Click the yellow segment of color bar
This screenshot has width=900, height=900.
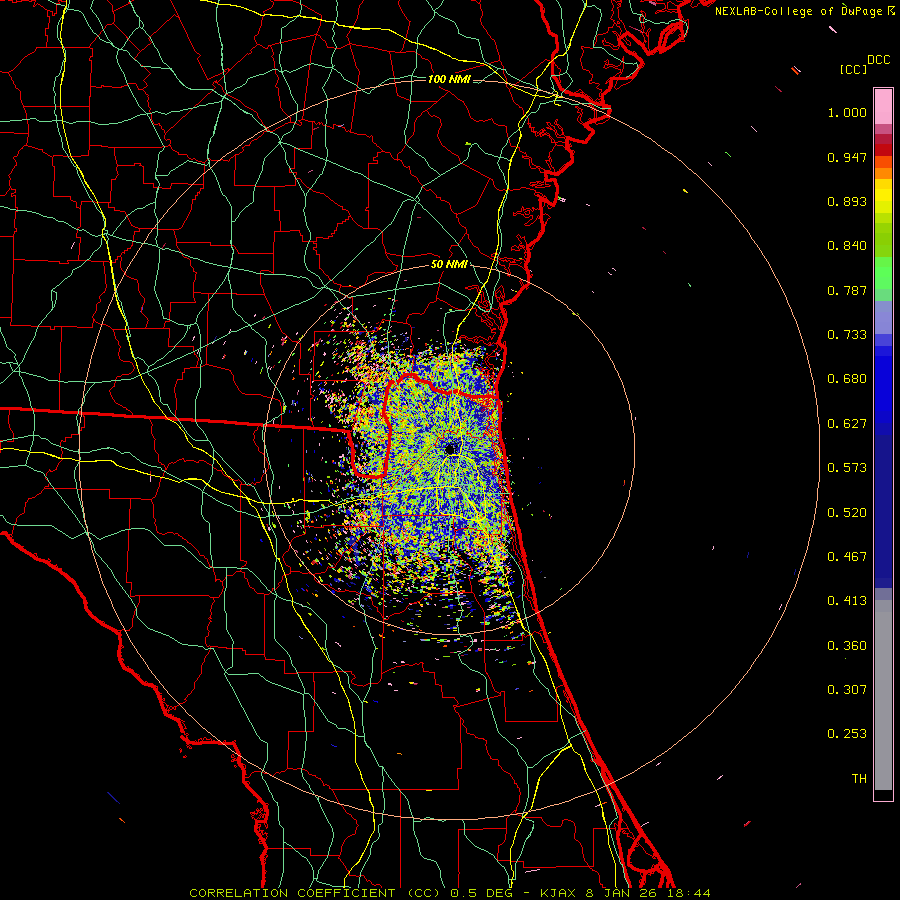click(x=883, y=197)
